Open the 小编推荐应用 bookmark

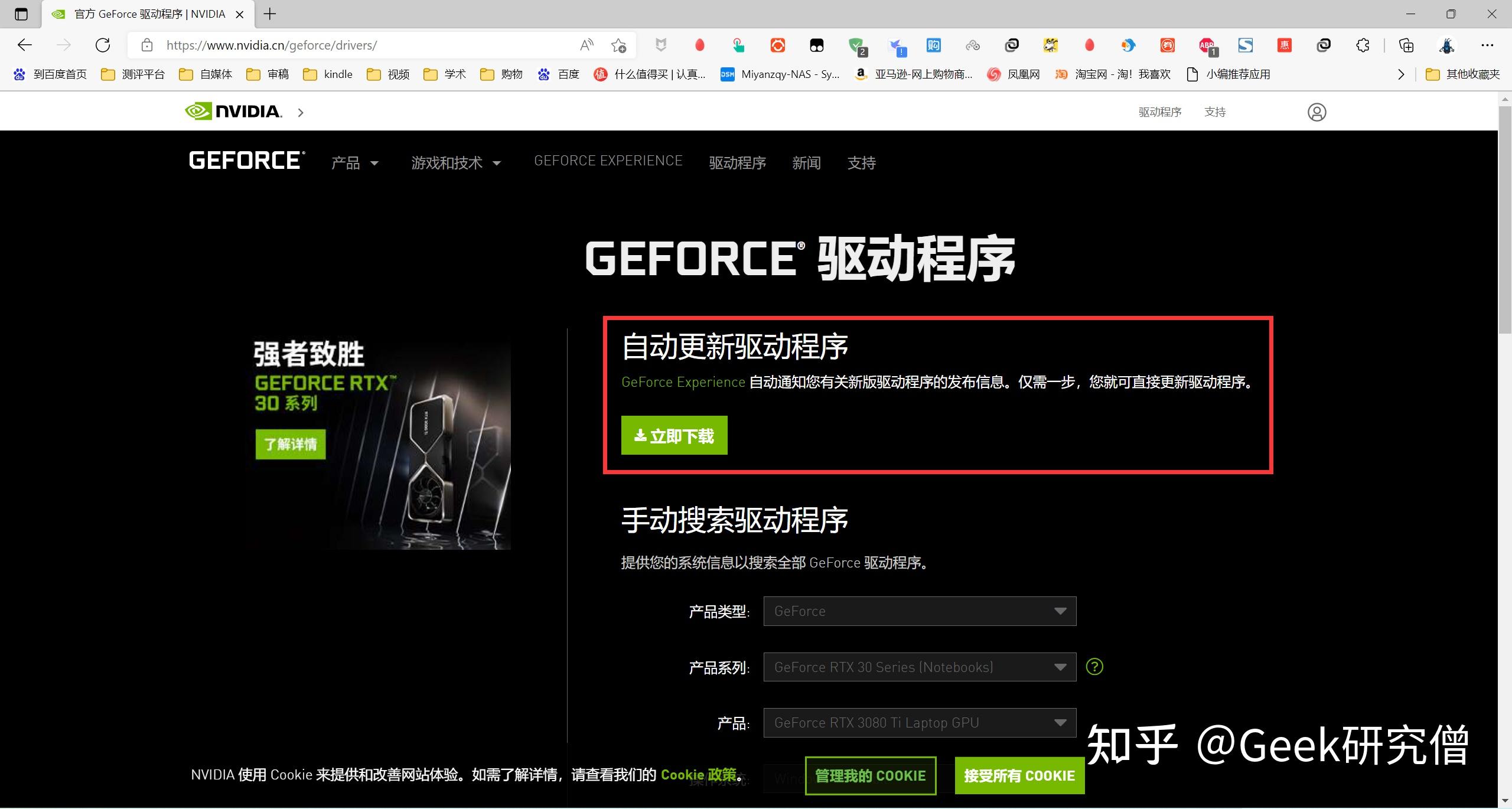pyautogui.click(x=1228, y=74)
